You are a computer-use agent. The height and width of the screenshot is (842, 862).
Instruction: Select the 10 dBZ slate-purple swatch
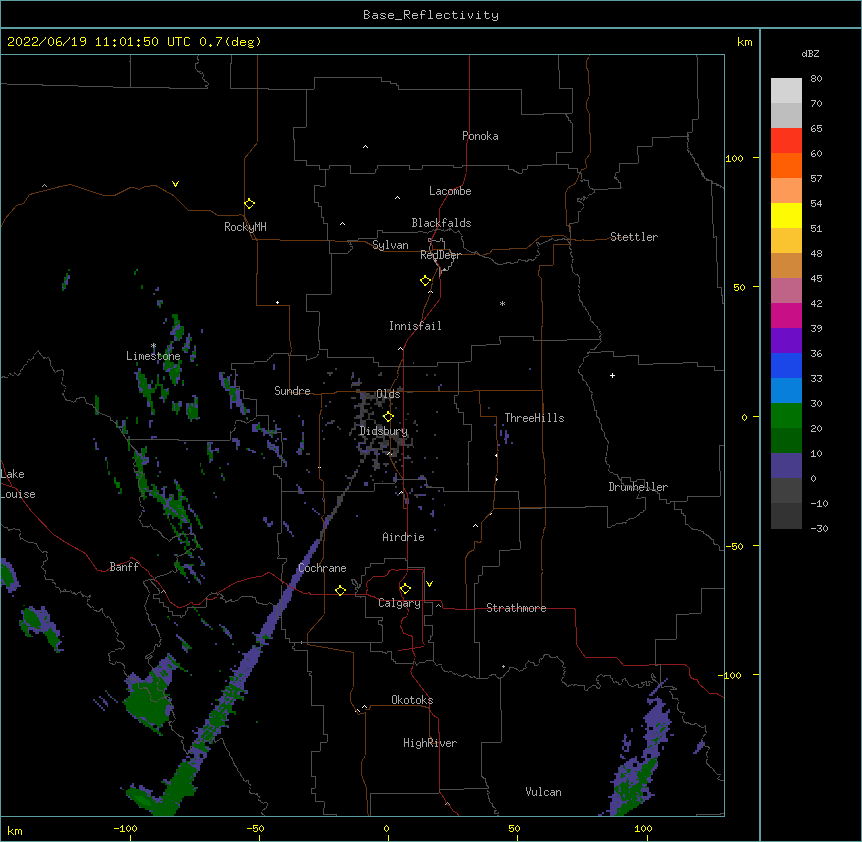[786, 466]
